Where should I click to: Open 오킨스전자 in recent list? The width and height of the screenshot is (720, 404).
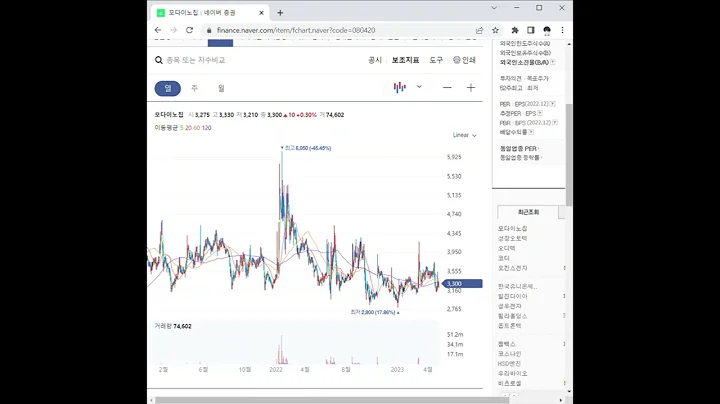pos(512,268)
